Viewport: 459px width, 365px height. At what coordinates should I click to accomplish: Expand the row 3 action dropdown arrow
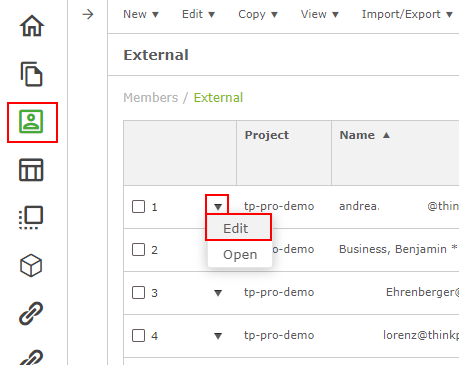(218, 293)
